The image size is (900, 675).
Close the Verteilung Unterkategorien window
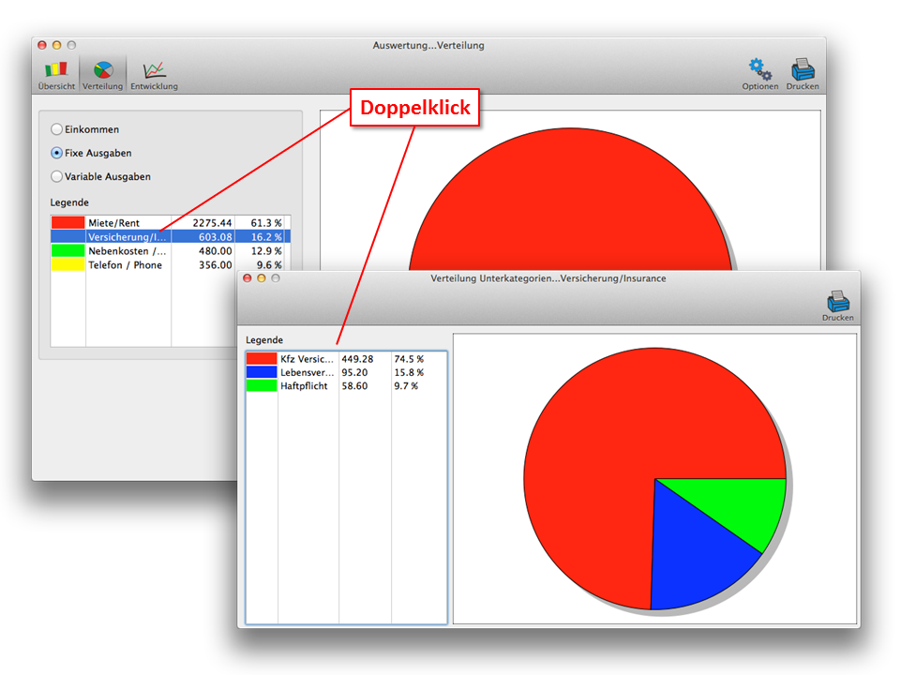[x=248, y=278]
